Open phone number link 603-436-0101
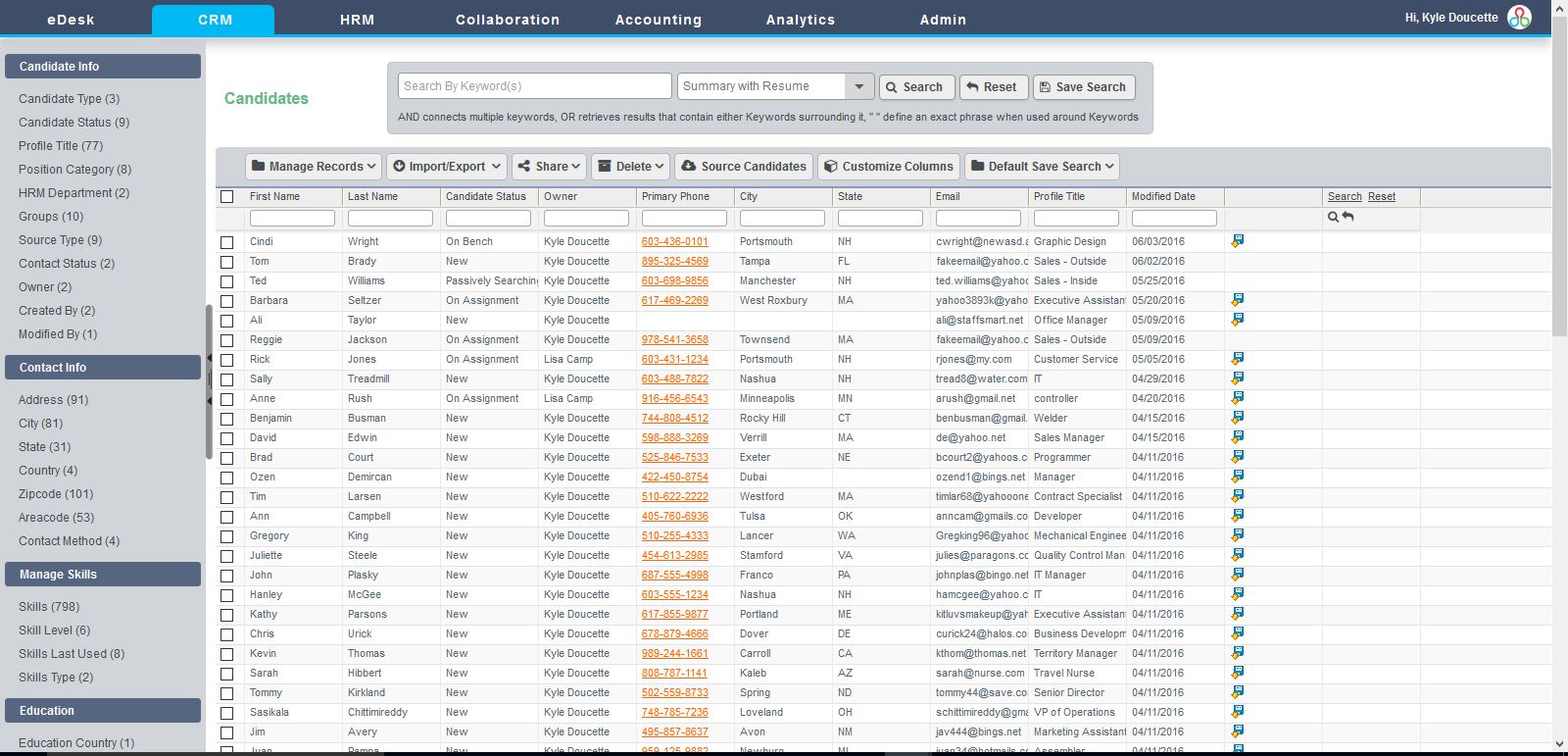Viewport: 1568px width, 756px height. pos(674,241)
